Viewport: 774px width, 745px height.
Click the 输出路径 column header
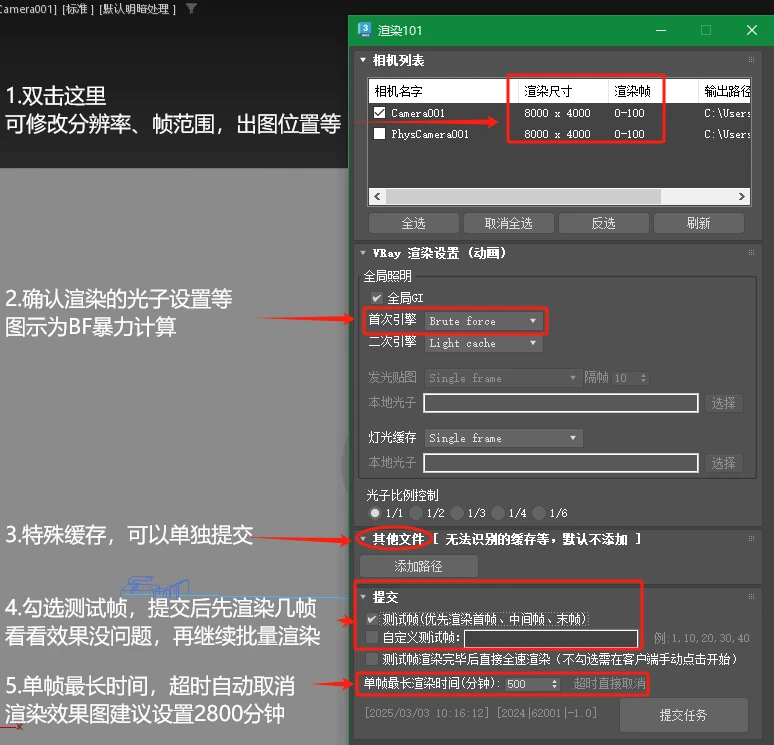coord(726,91)
